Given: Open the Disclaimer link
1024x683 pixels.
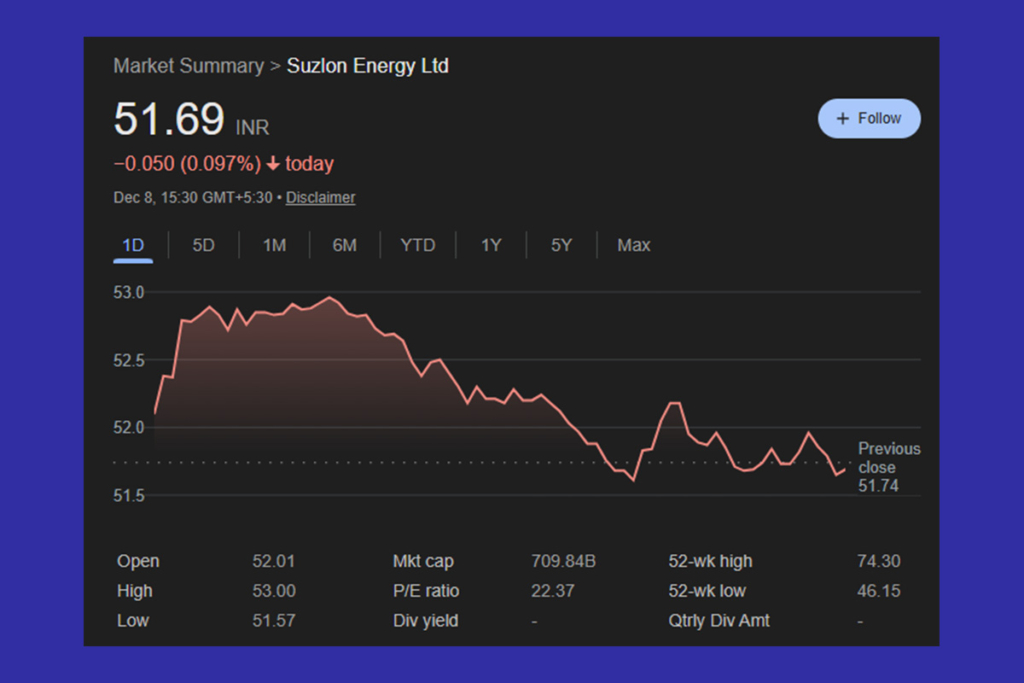Looking at the screenshot, I should (320, 197).
